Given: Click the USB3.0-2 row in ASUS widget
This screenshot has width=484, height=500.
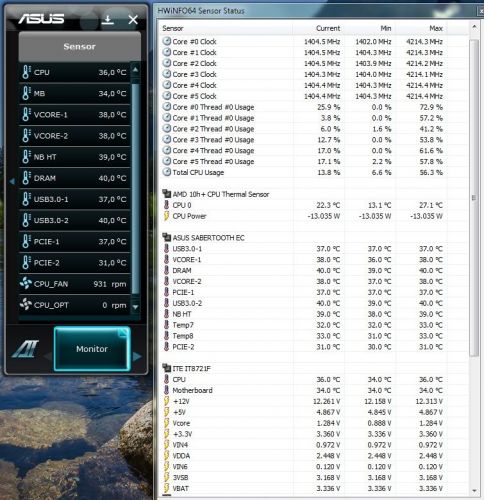Looking at the screenshot, I should [74, 220].
